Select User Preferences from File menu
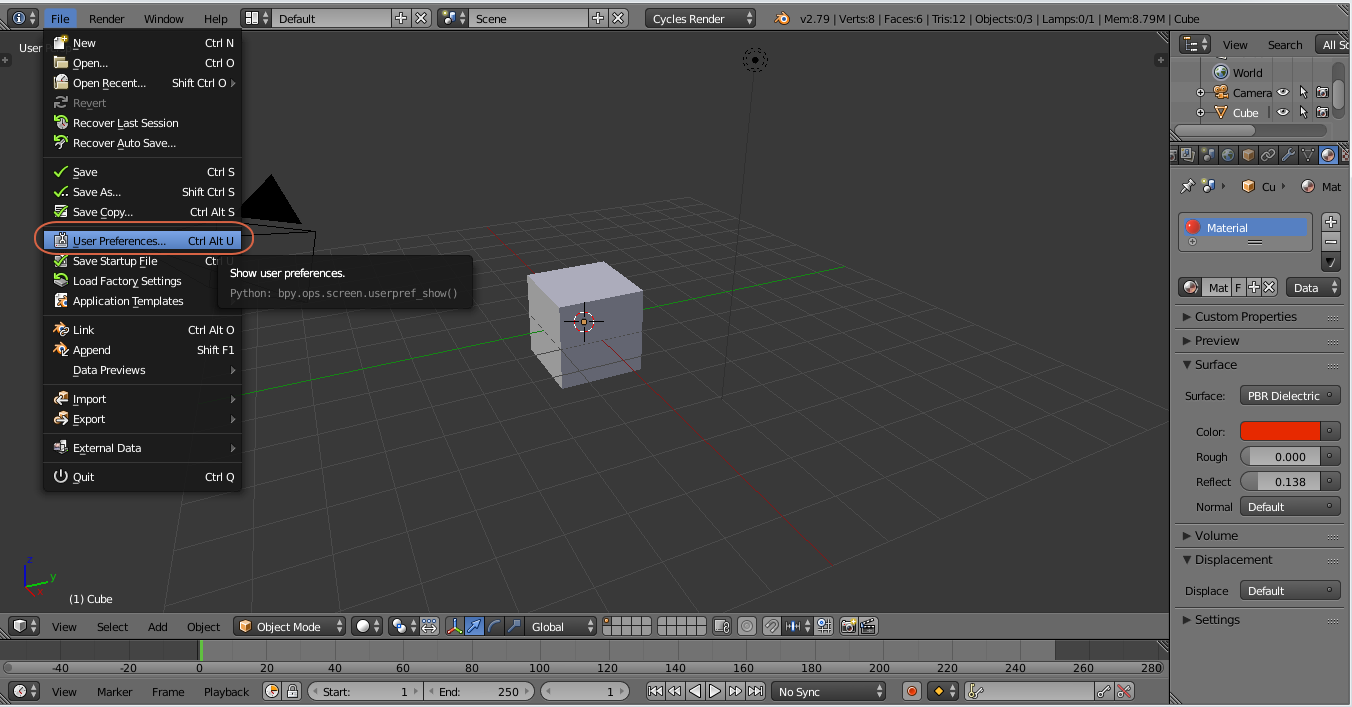The image size is (1352, 707). pos(120,240)
